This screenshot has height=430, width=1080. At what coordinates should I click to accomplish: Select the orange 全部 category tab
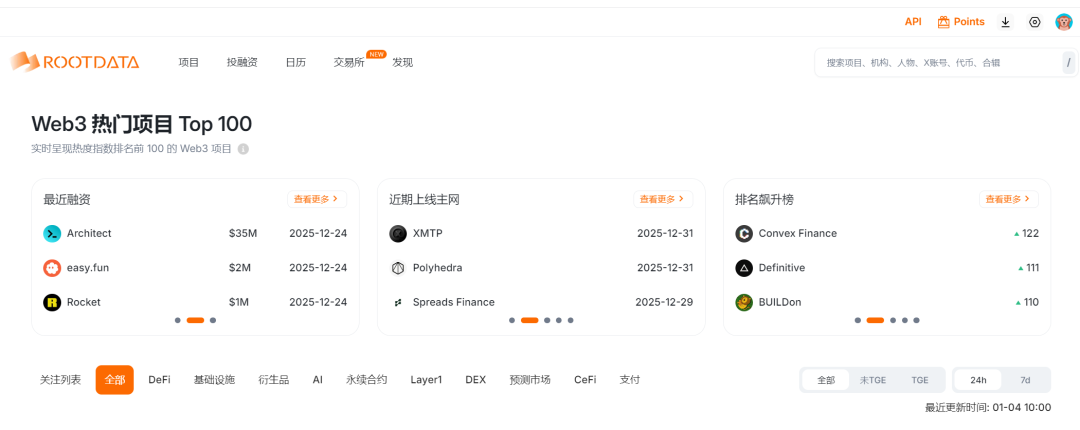click(x=114, y=380)
